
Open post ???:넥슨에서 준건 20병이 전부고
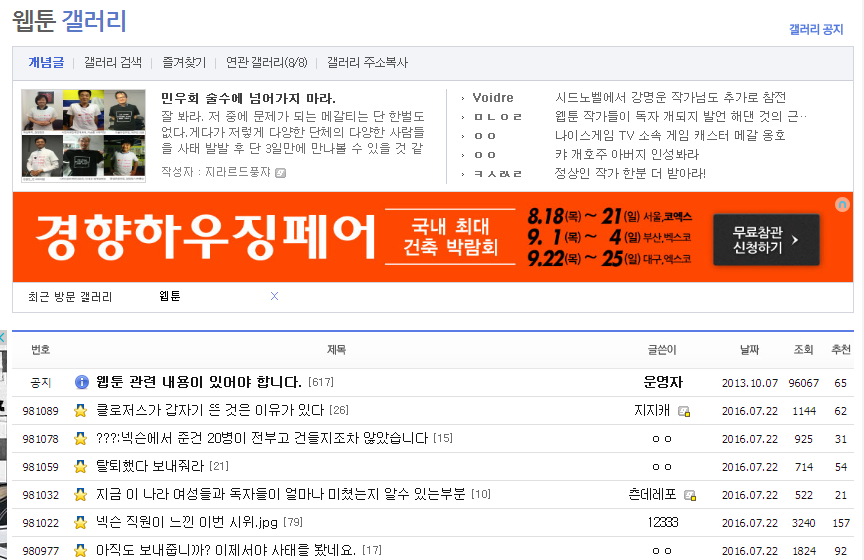(x=262, y=438)
